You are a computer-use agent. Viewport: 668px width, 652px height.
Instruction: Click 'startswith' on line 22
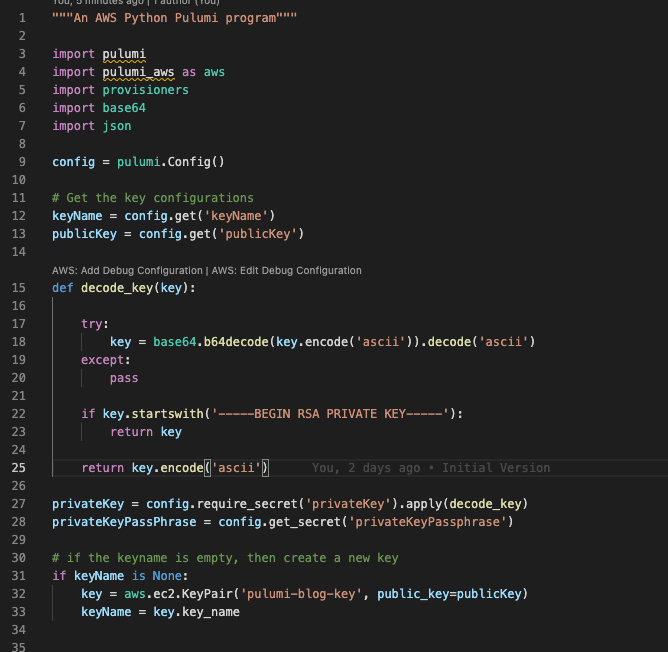(x=167, y=414)
